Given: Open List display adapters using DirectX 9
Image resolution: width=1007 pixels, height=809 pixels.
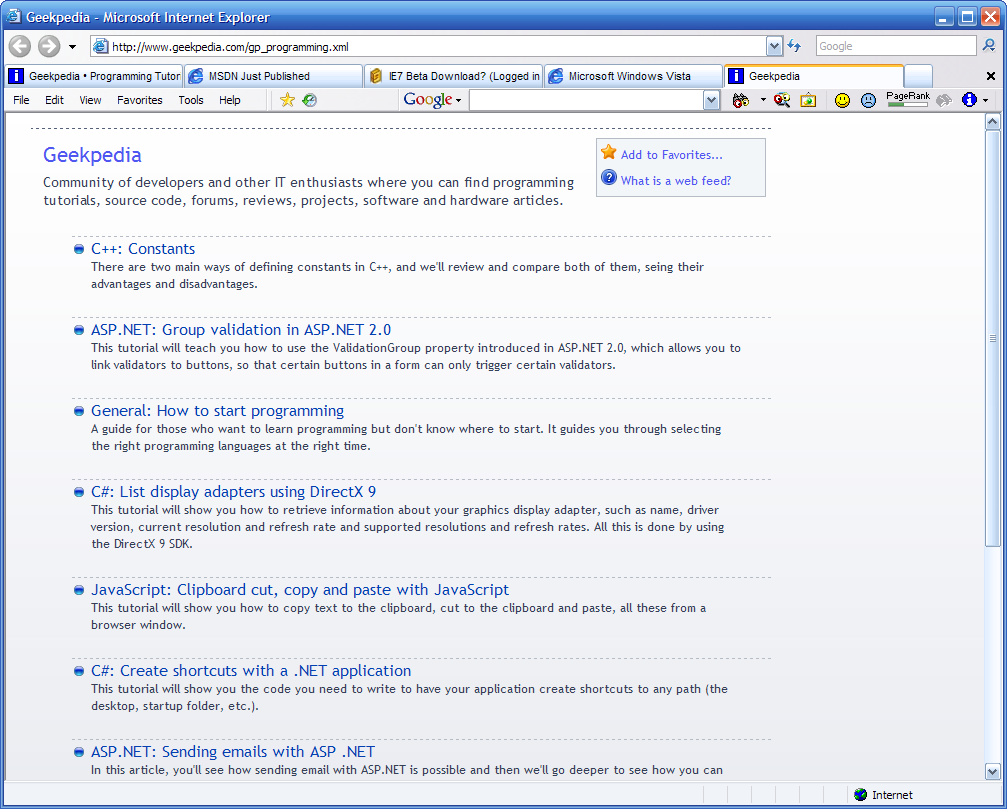Looking at the screenshot, I should (x=234, y=492).
